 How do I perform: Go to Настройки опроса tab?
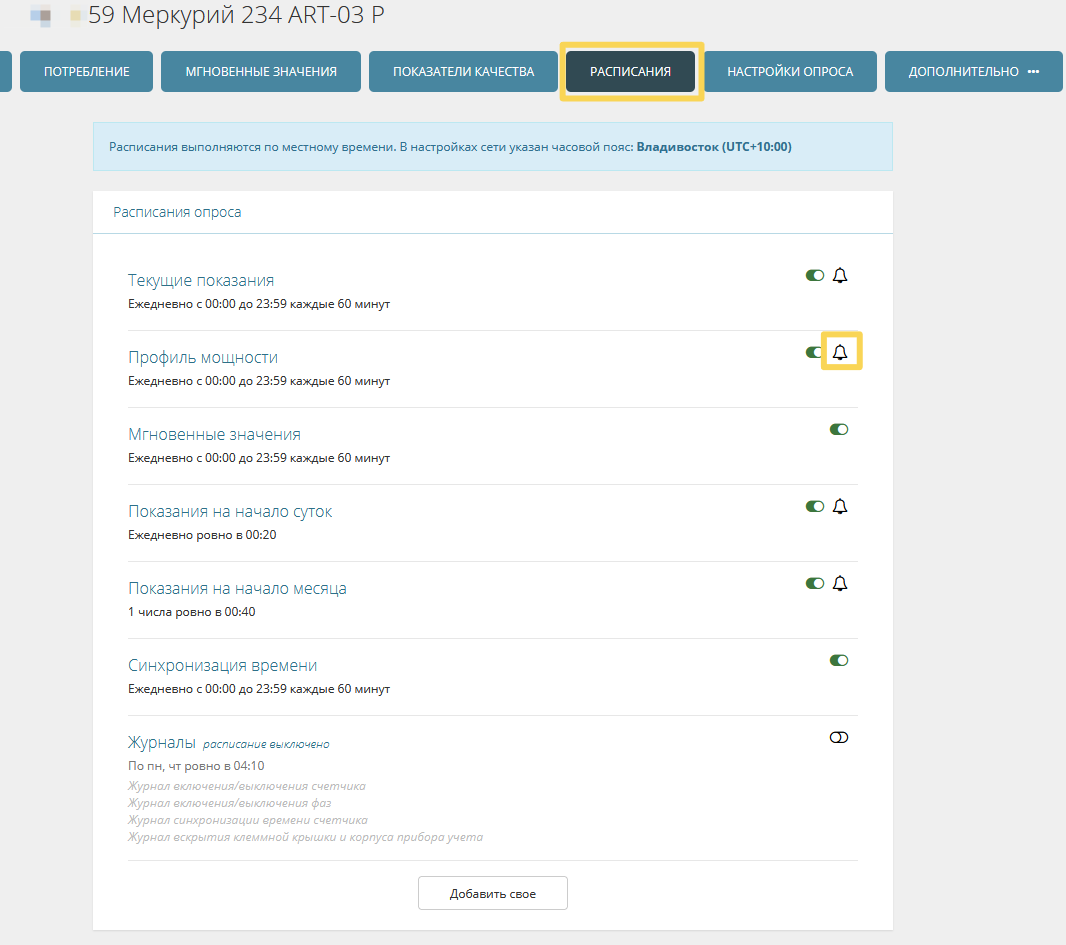click(x=790, y=71)
